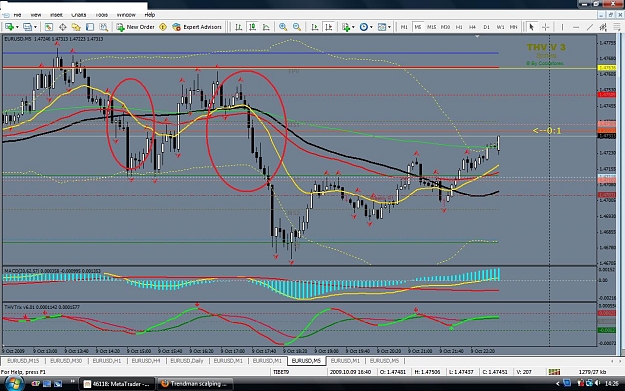Zoom in on the chart
The height and width of the screenshot is (391, 625).
pos(283,27)
